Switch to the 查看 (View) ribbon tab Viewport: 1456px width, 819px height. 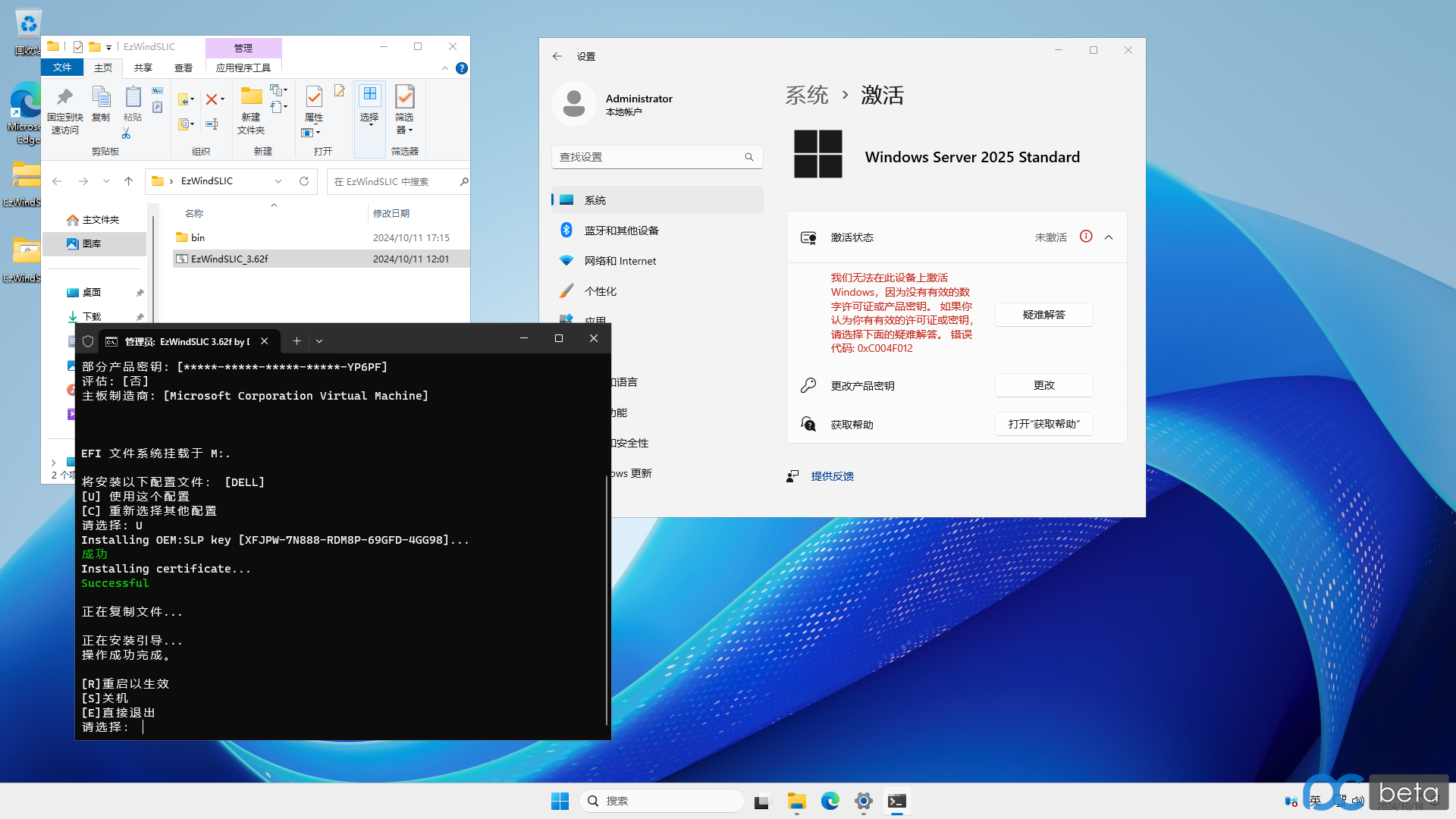184,67
